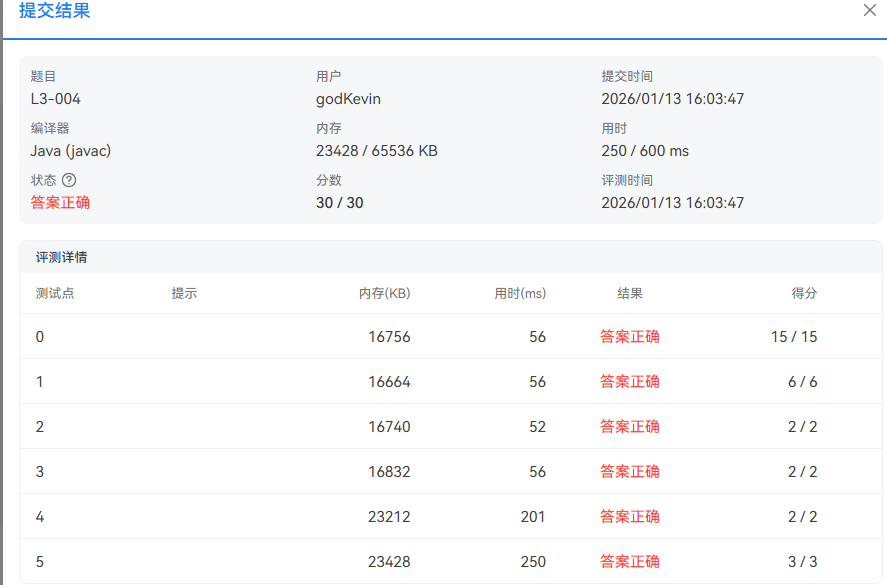Click time value 52 in test 2
This screenshot has height=585, width=887.
point(537,427)
